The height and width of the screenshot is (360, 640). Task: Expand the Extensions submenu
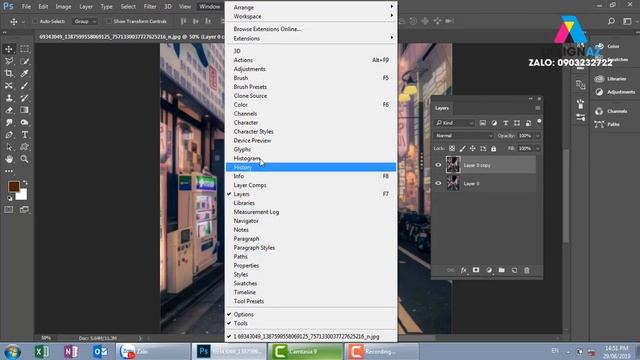point(311,38)
